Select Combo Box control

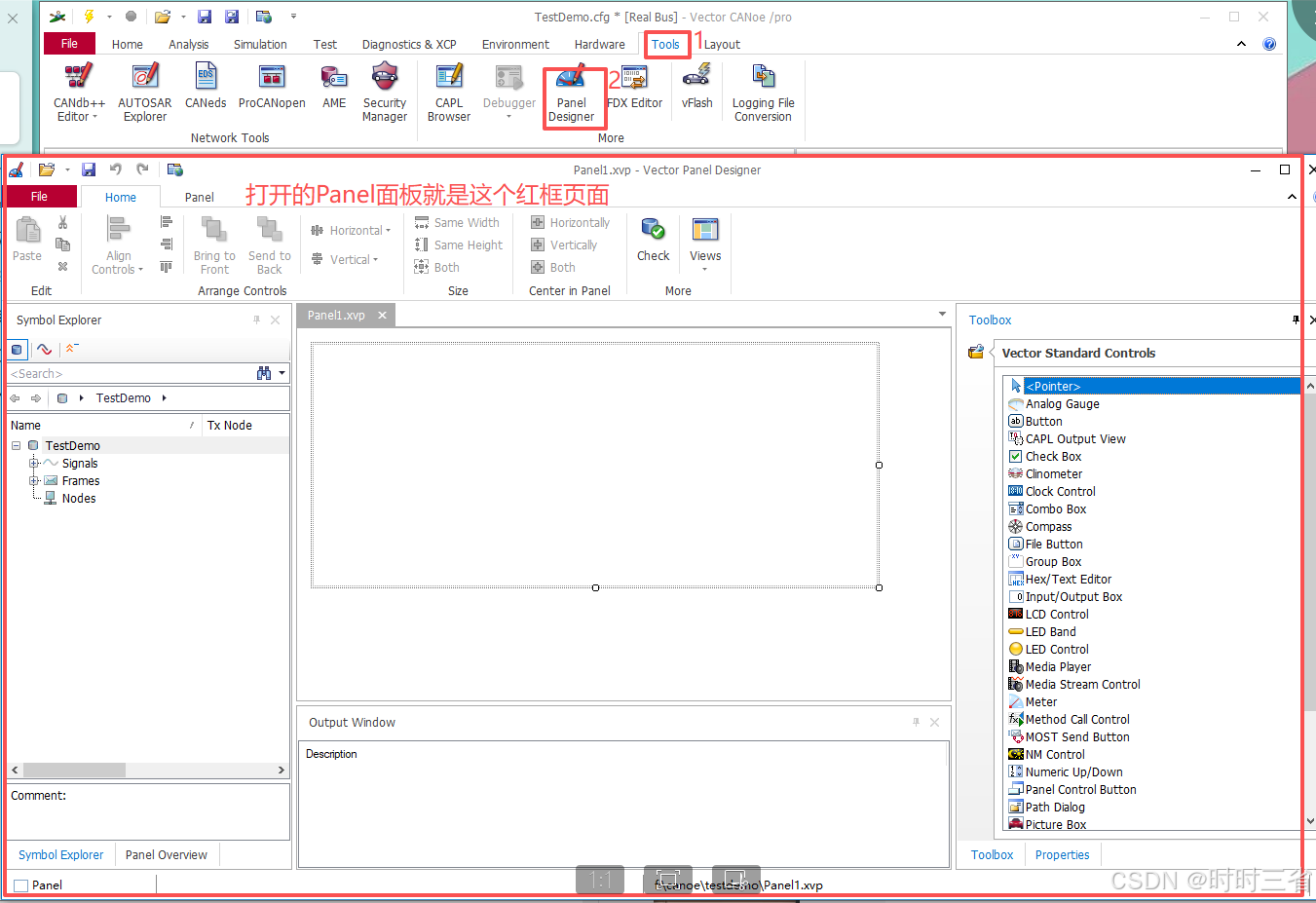1046,509
